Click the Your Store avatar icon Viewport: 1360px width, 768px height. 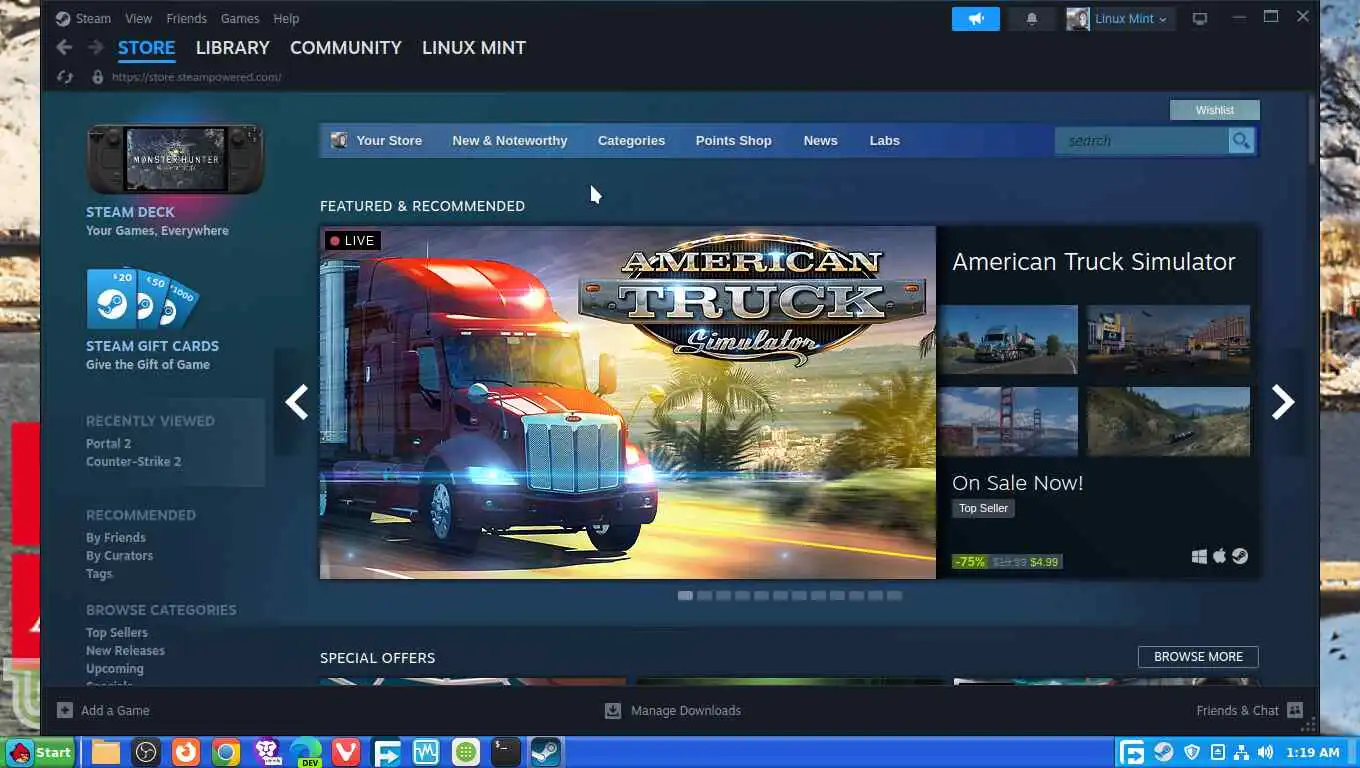pos(339,141)
